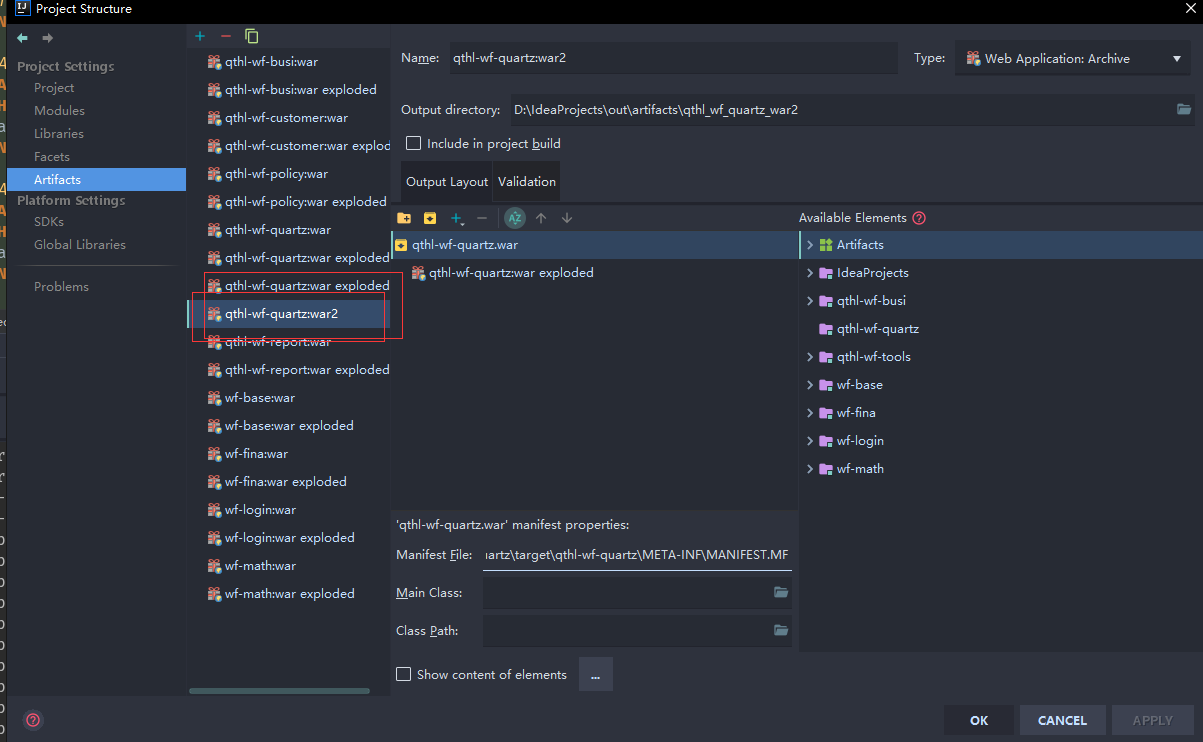
Task: Expand the IdeaProjects node
Action: pos(810,273)
